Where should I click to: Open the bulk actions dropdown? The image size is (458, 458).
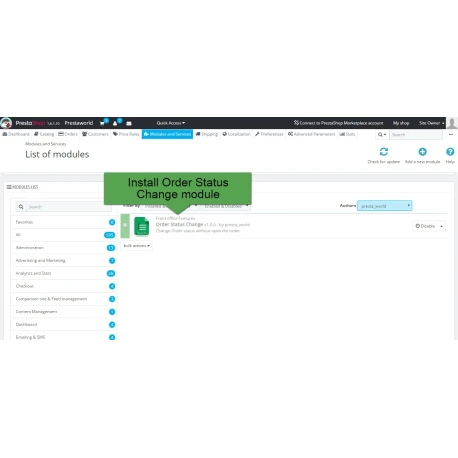pyautogui.click(x=136, y=246)
